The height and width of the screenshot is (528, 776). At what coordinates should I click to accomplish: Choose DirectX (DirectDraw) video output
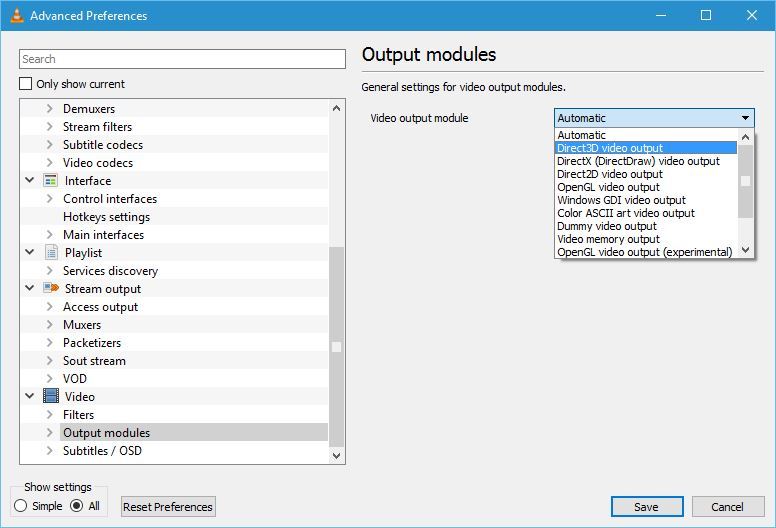(x=646, y=161)
